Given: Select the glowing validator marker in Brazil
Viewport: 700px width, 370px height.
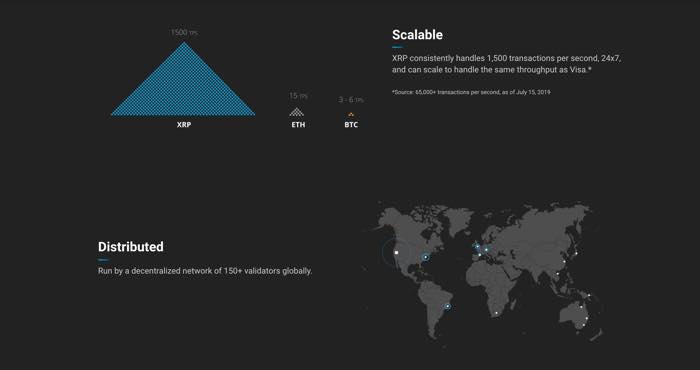Looking at the screenshot, I should point(448,307).
